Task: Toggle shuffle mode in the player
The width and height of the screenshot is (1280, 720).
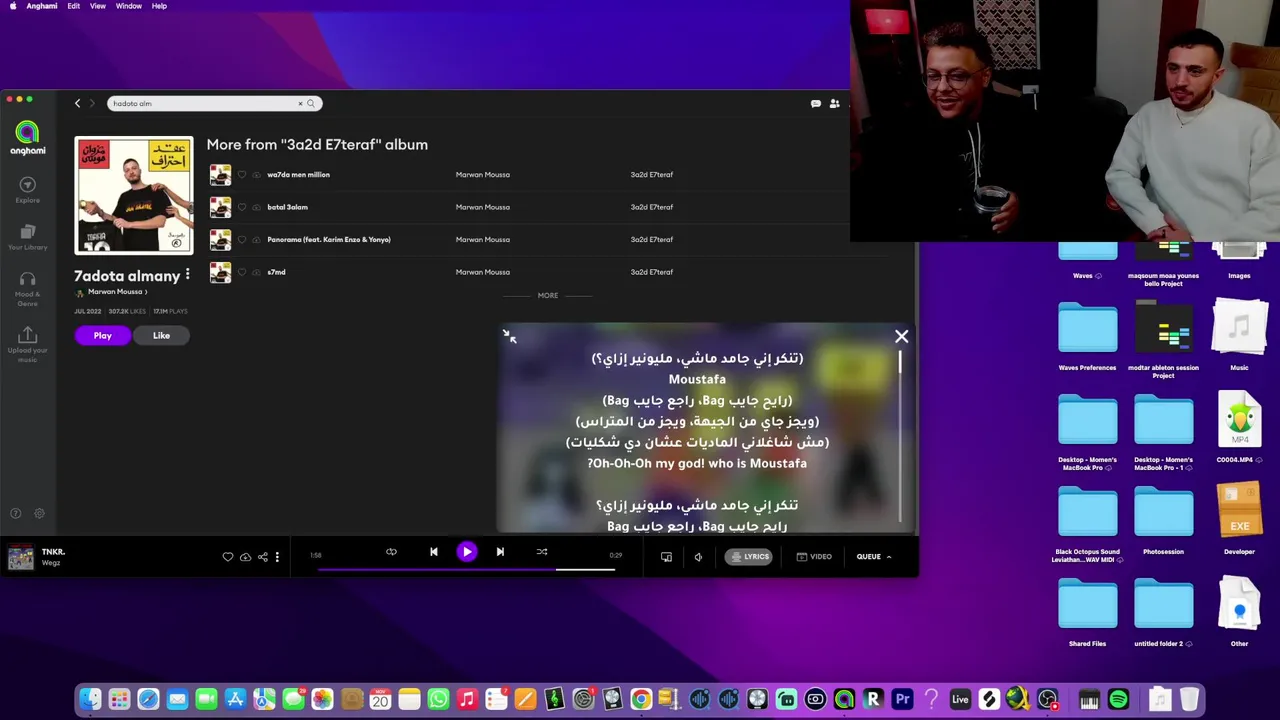Action: click(542, 552)
